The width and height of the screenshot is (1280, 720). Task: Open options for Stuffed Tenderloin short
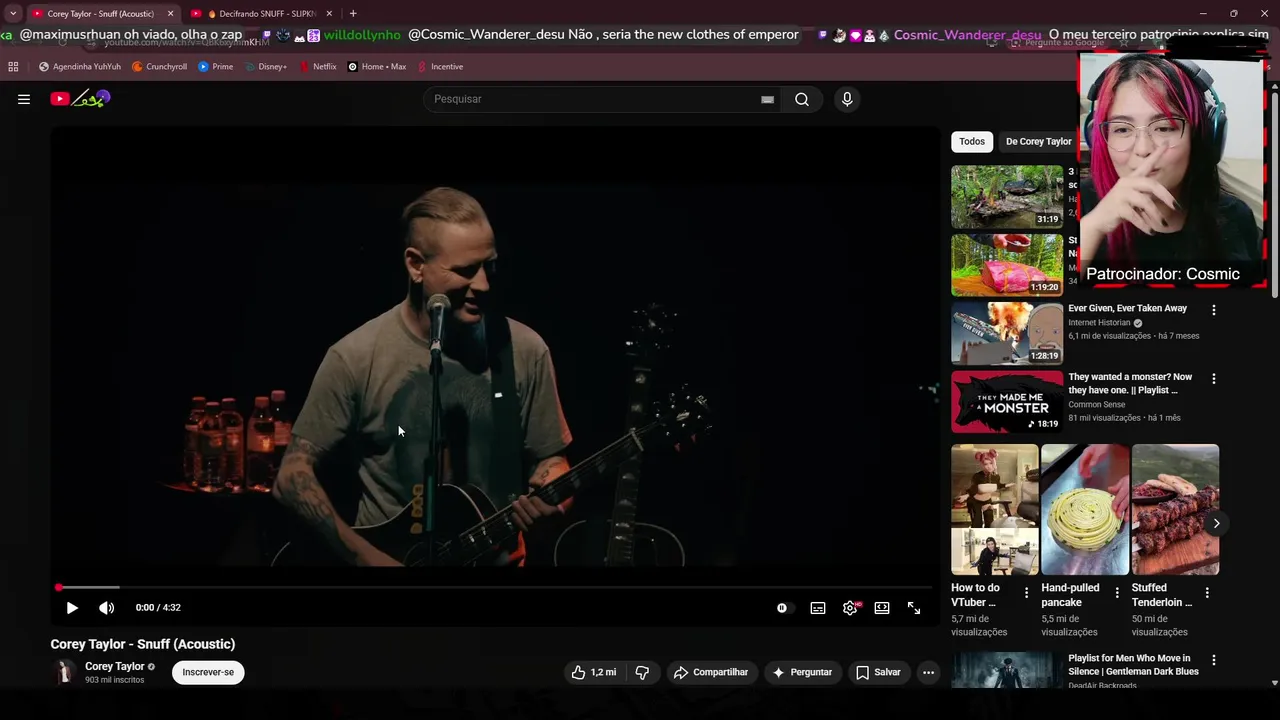1207,593
